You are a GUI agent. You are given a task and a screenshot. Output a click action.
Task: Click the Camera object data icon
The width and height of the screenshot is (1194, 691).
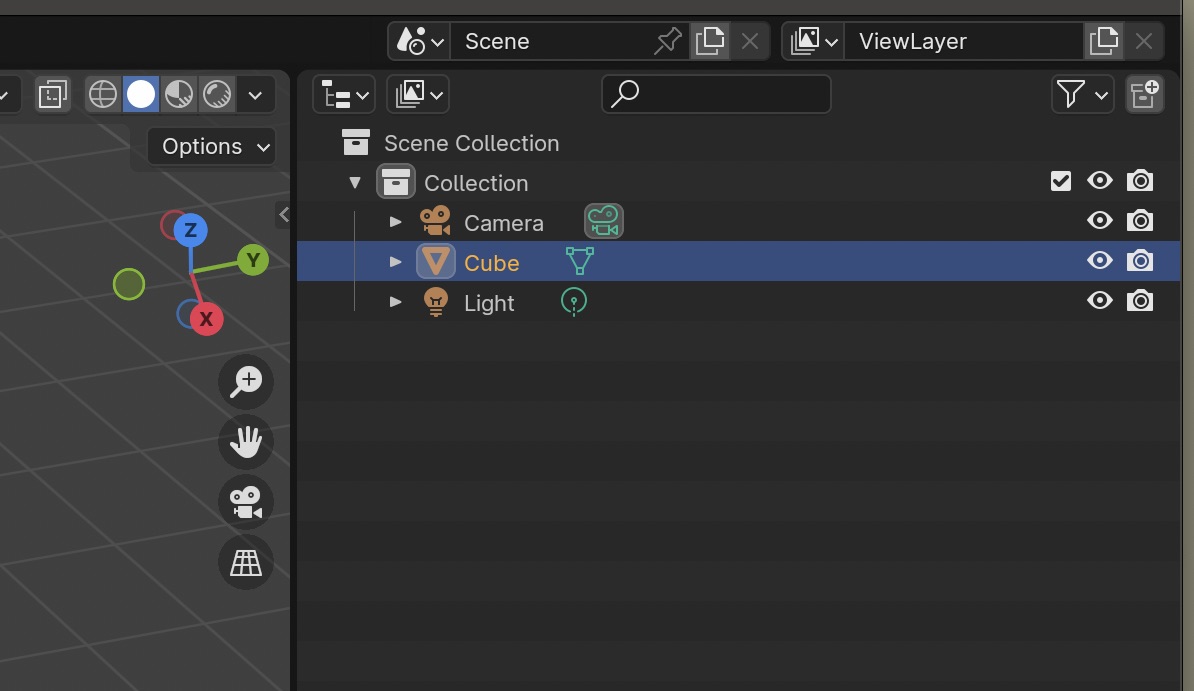(x=604, y=222)
